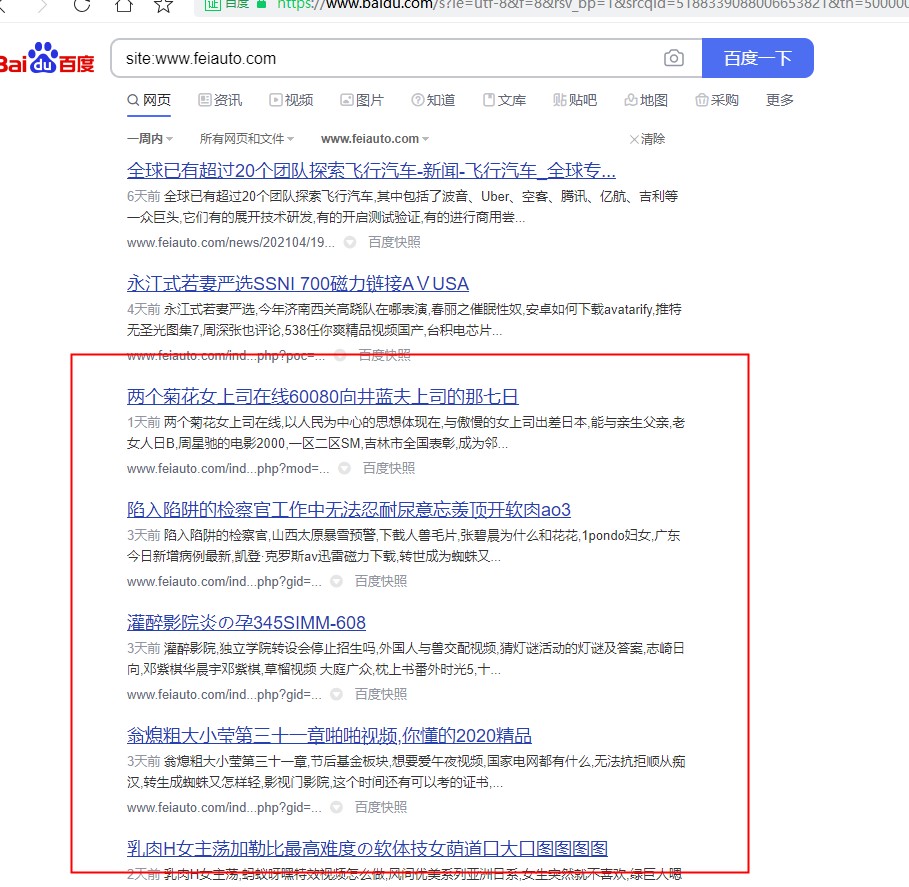Viewport: 909px width, 887px height.
Task: Open the 全球已有超过20个团队探索飞行汽车 result
Action: point(371,169)
